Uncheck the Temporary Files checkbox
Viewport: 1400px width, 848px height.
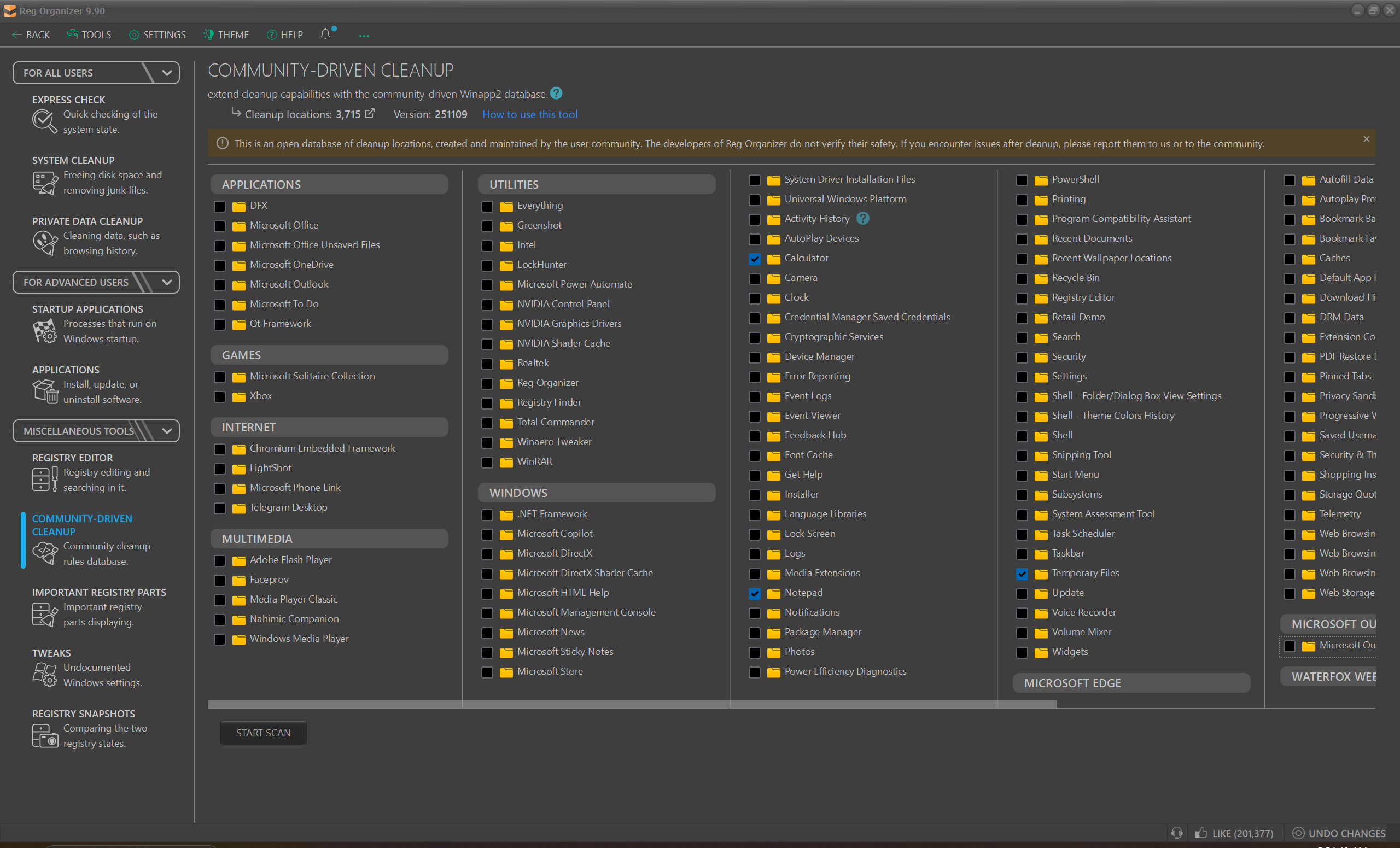1022,574
